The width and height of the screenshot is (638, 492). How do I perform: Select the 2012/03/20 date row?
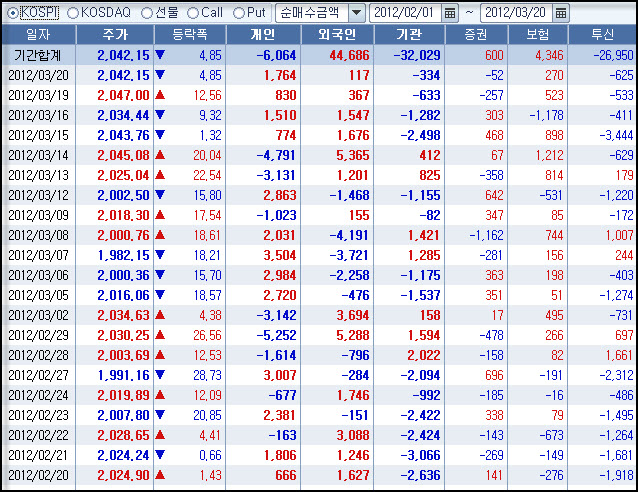(x=319, y=75)
